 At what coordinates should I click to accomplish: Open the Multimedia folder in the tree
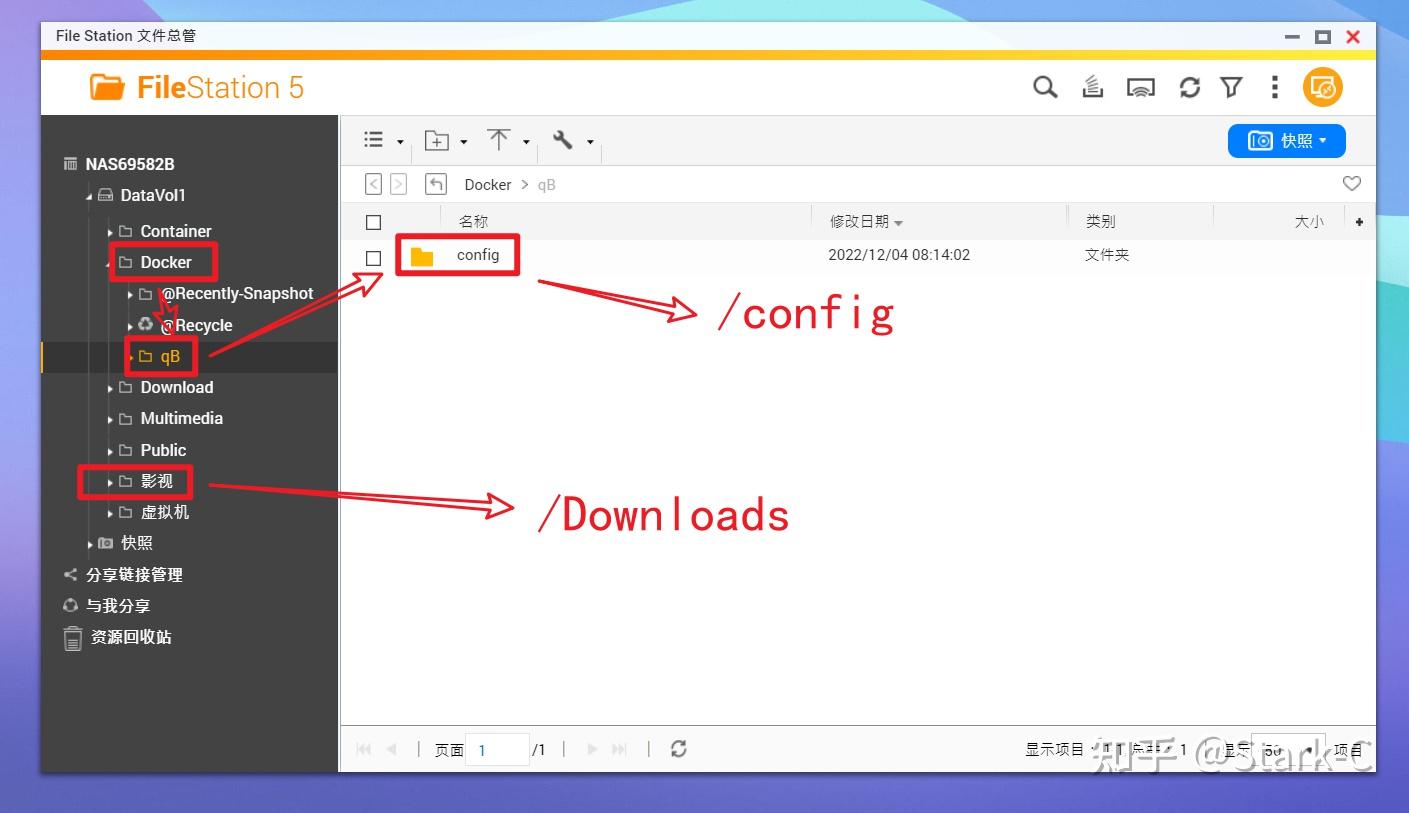(x=182, y=418)
